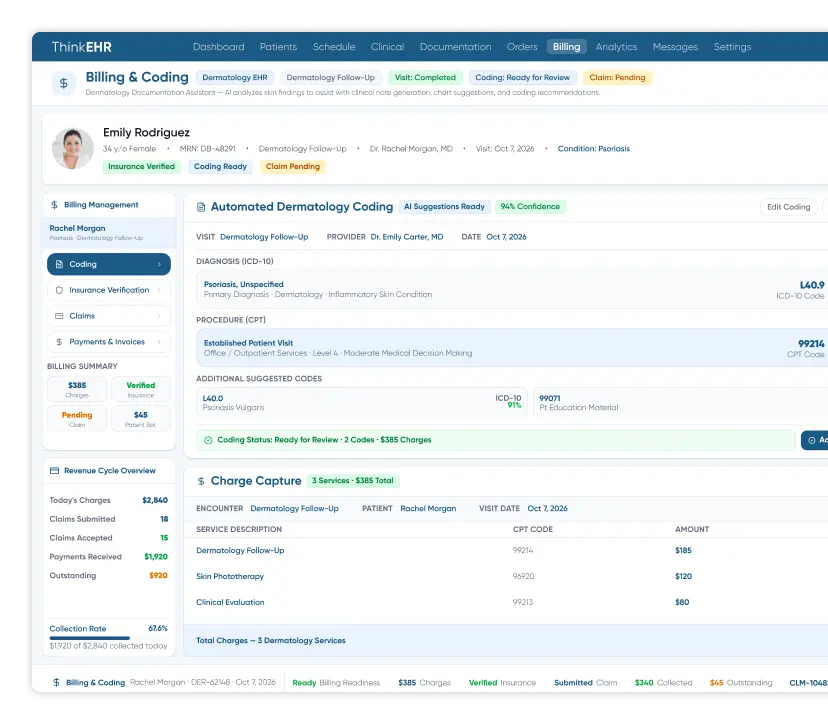Click the Payments & Invoices dollar icon
The image size is (828, 724).
[59, 342]
